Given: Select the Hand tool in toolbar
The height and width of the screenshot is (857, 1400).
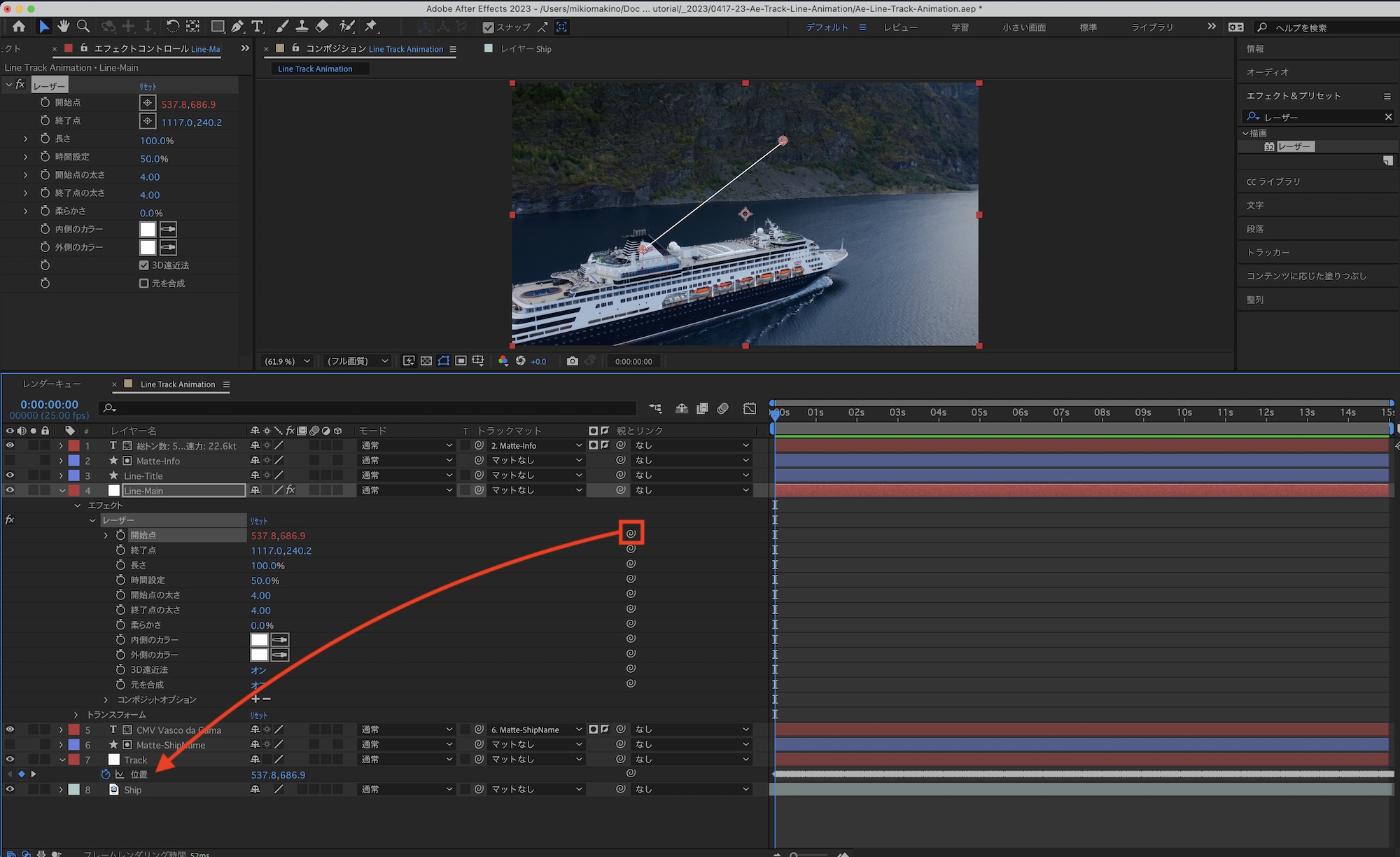Looking at the screenshot, I should point(64,27).
